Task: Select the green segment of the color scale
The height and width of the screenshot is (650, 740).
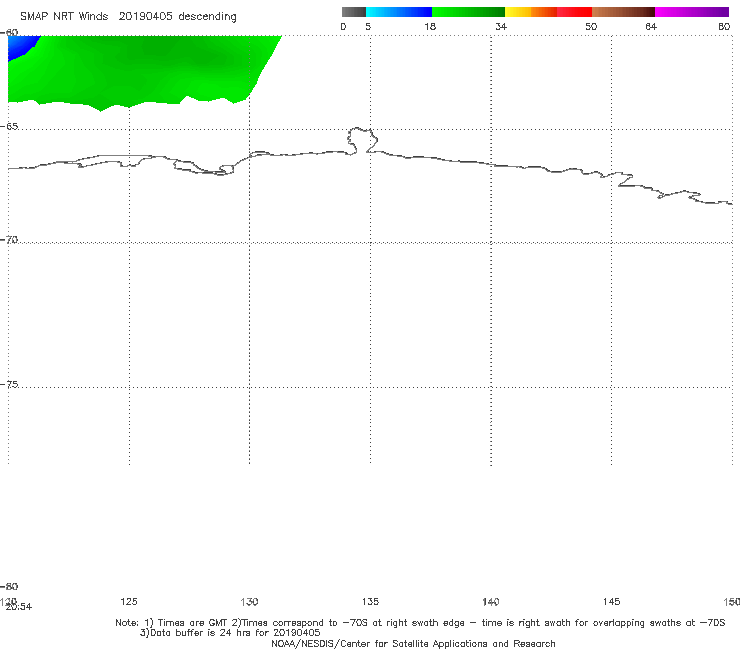Action: pyautogui.click(x=469, y=12)
